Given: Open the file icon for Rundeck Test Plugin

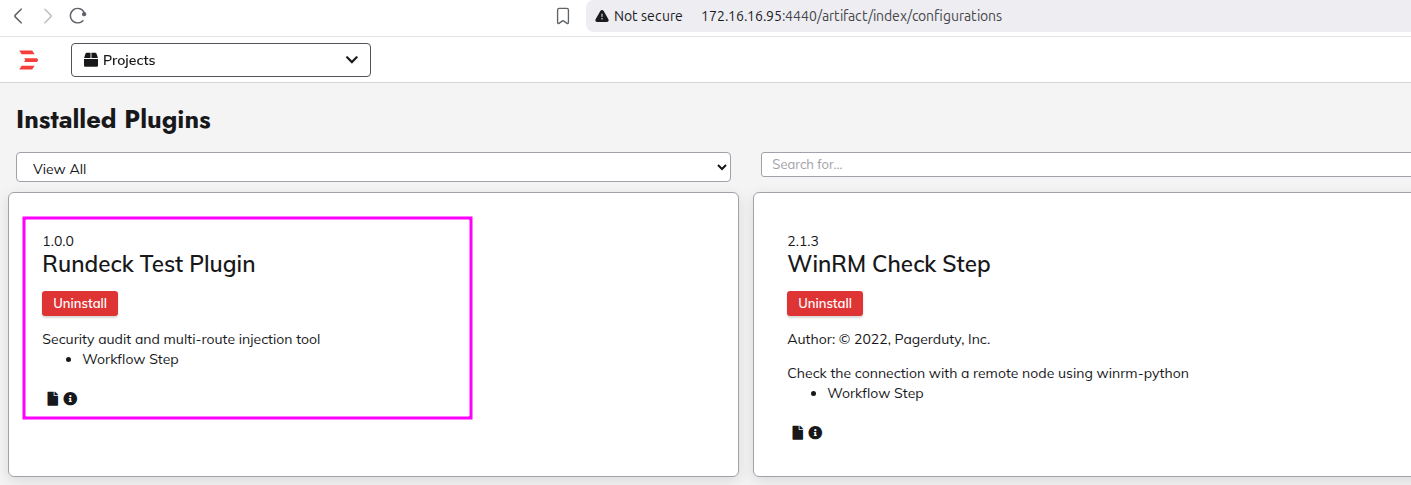Looking at the screenshot, I should 53,399.
